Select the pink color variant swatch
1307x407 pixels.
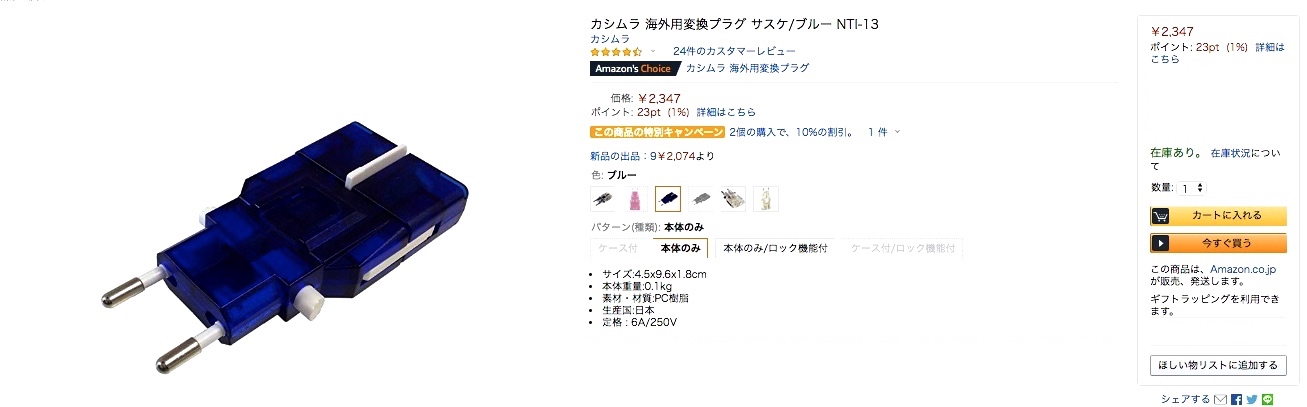coord(634,199)
